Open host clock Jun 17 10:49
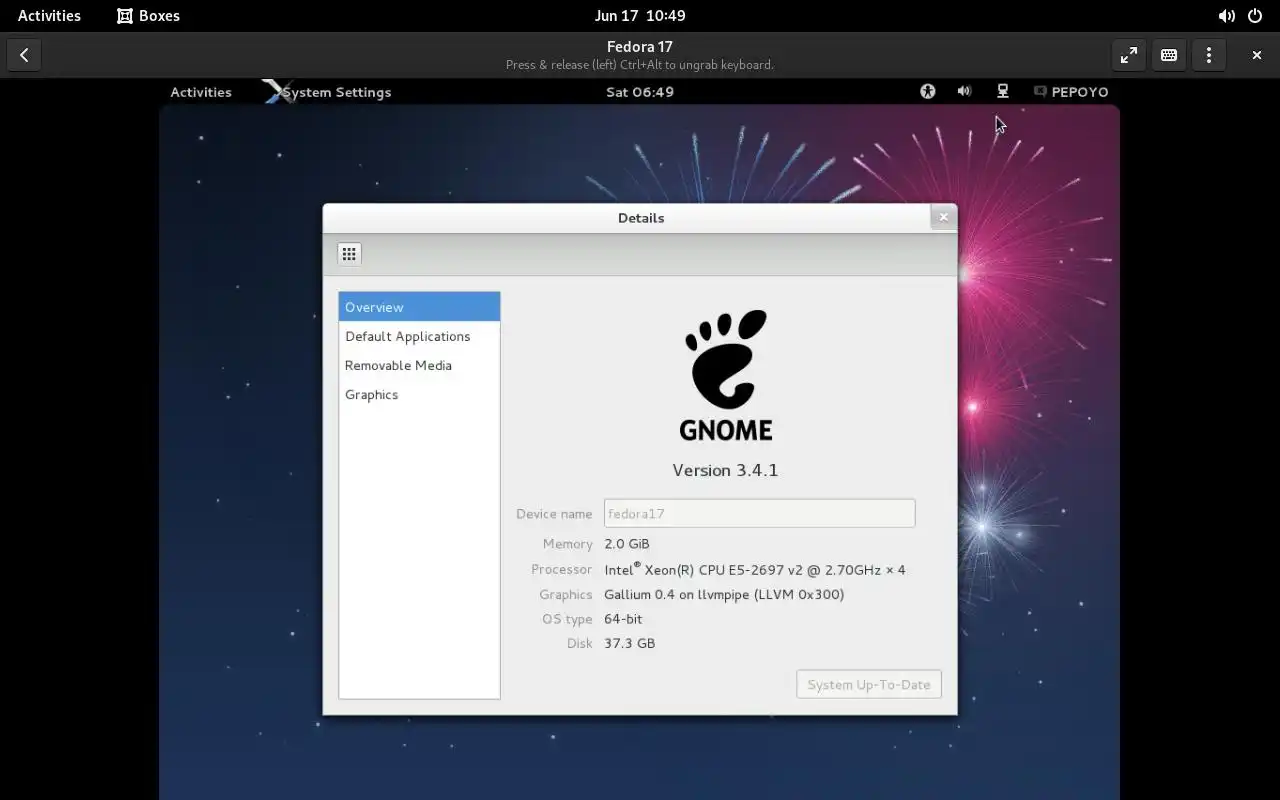Screen dimensions: 1280x800 tap(640, 15)
